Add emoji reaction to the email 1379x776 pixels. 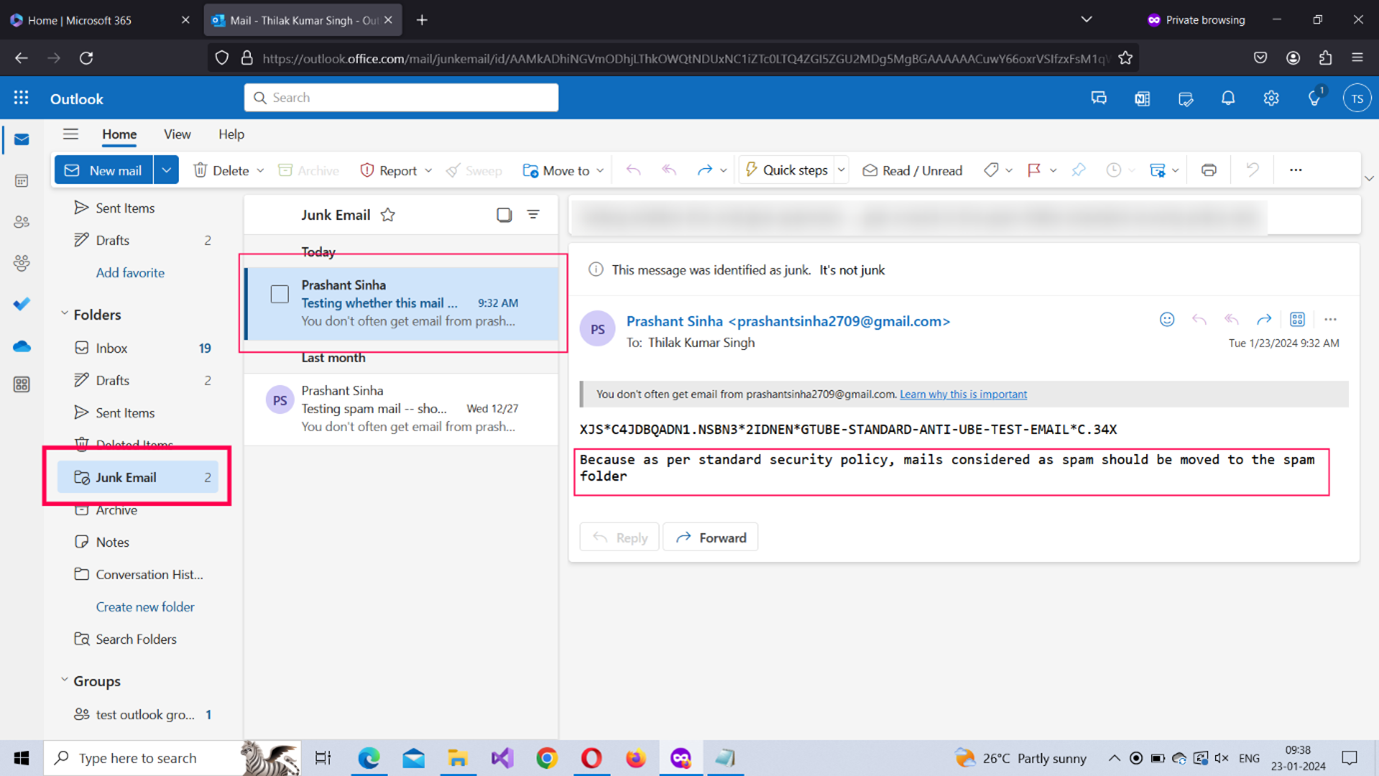tap(1167, 320)
